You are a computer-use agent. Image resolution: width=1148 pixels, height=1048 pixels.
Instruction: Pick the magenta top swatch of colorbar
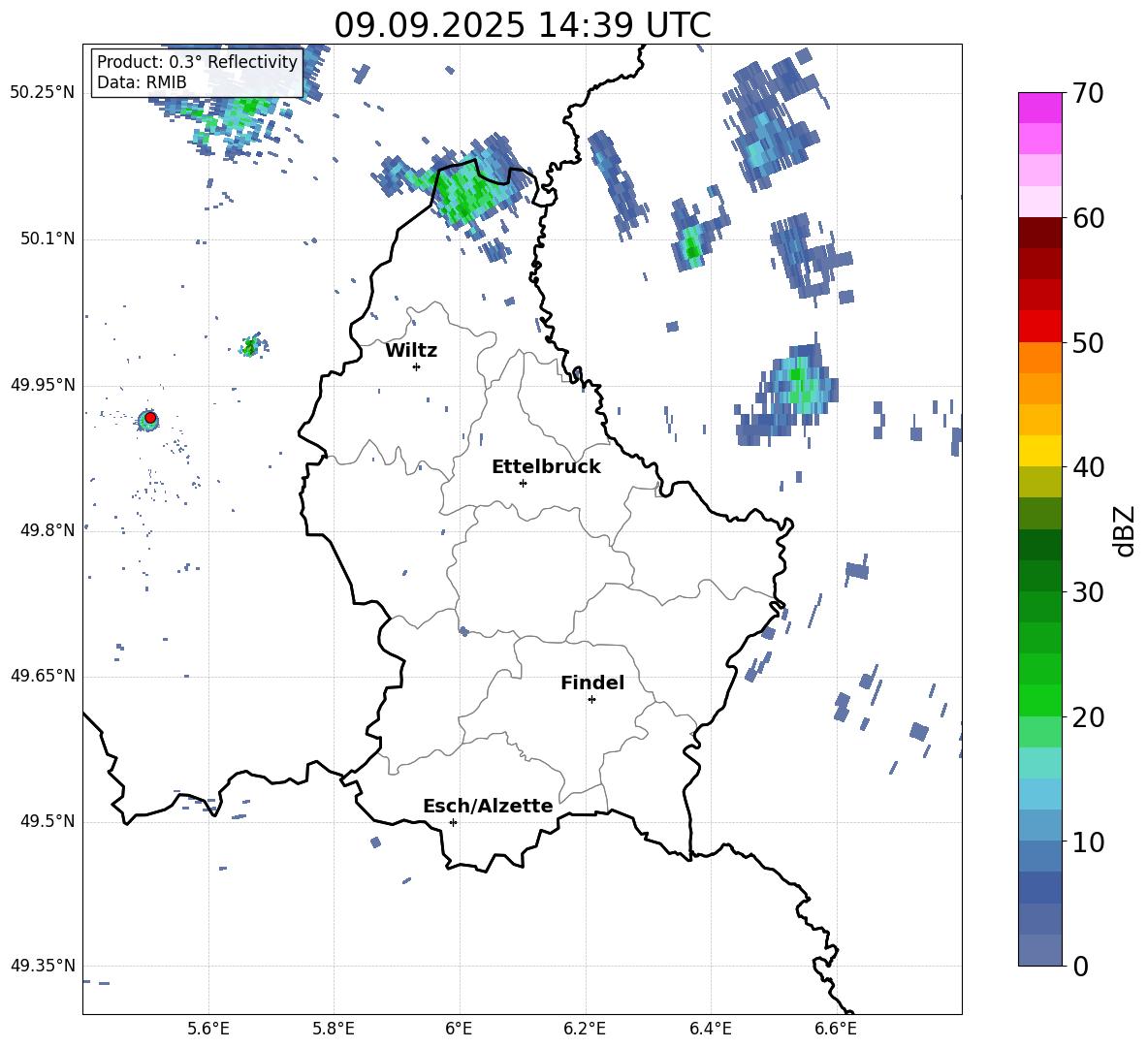click(1039, 108)
